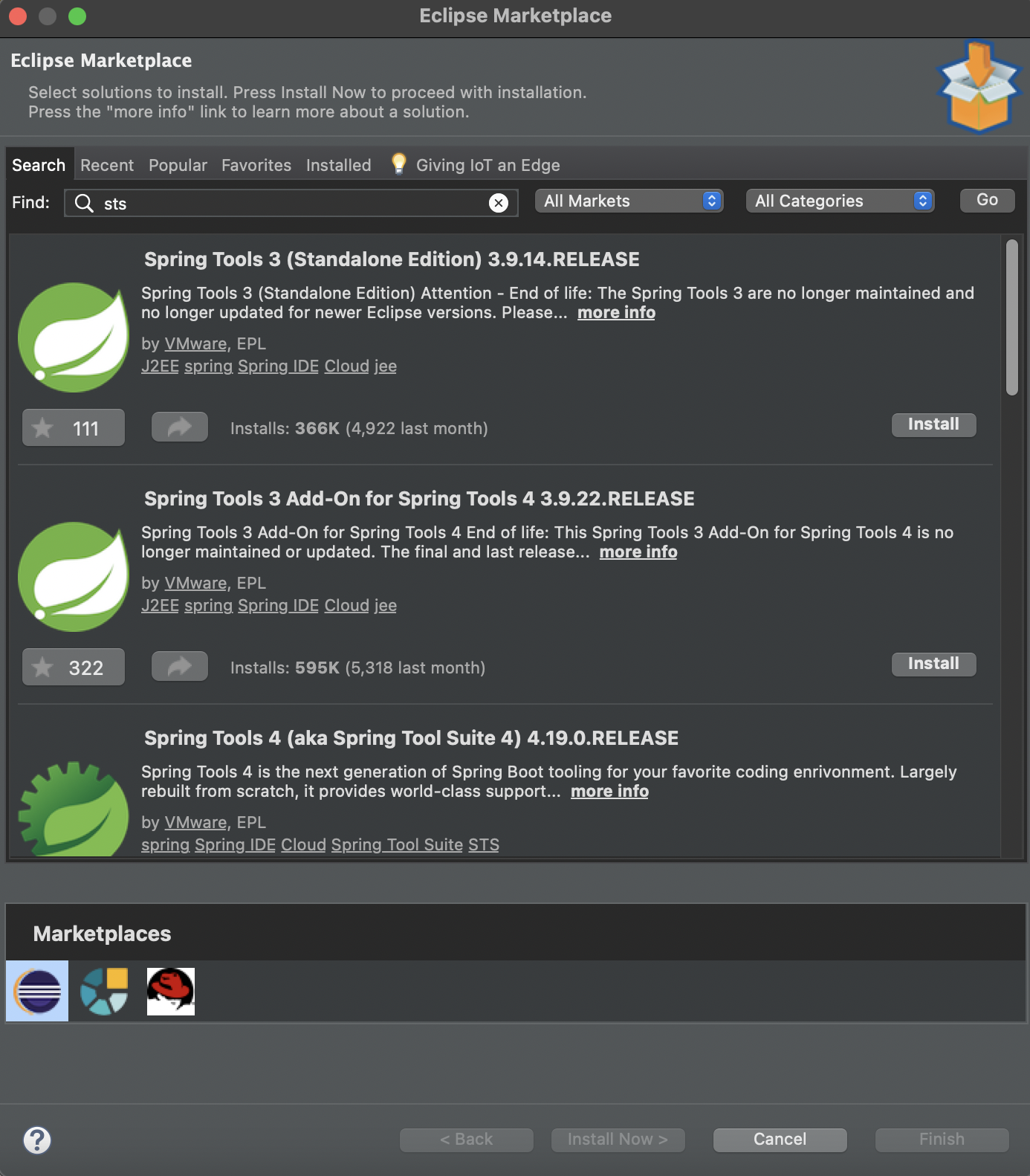1030x1176 pixels.
Task: Open more info for Spring Tools 4
Action: pos(610,792)
